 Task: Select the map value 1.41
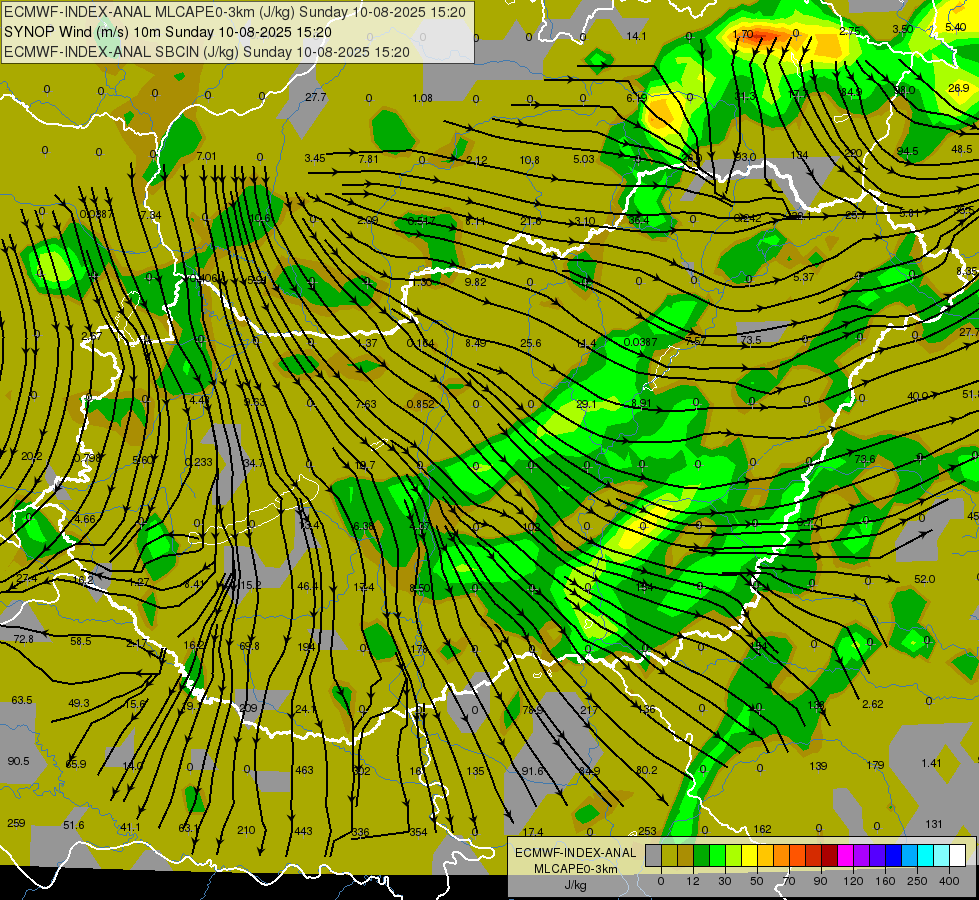pyautogui.click(x=931, y=763)
